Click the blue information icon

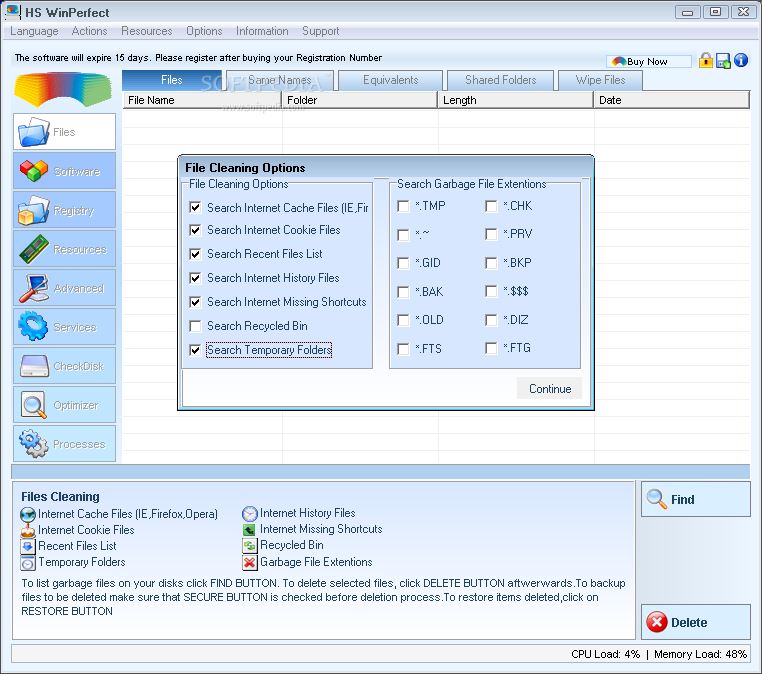pyautogui.click(x=741, y=60)
